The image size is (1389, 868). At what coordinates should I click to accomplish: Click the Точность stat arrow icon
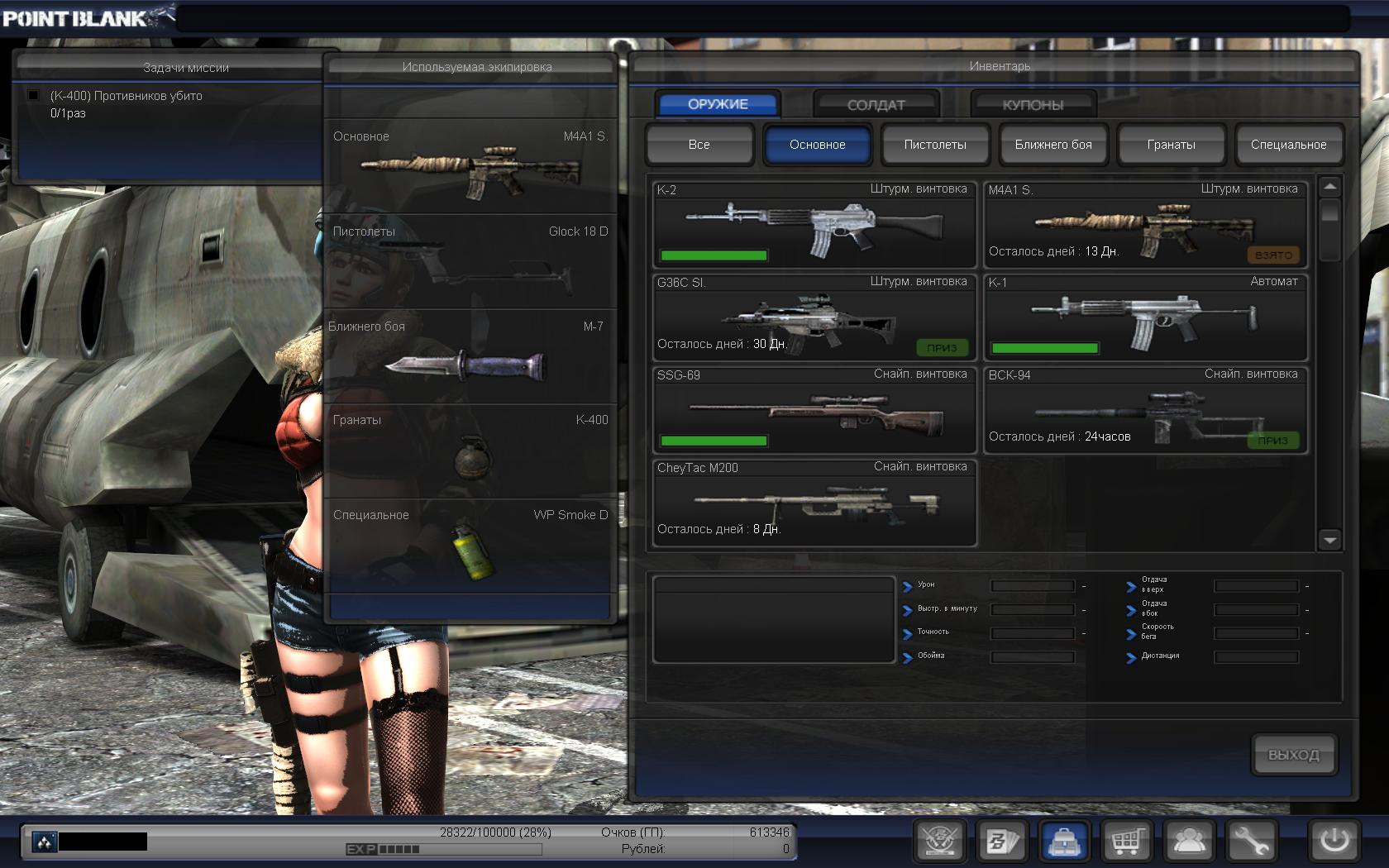click(907, 633)
